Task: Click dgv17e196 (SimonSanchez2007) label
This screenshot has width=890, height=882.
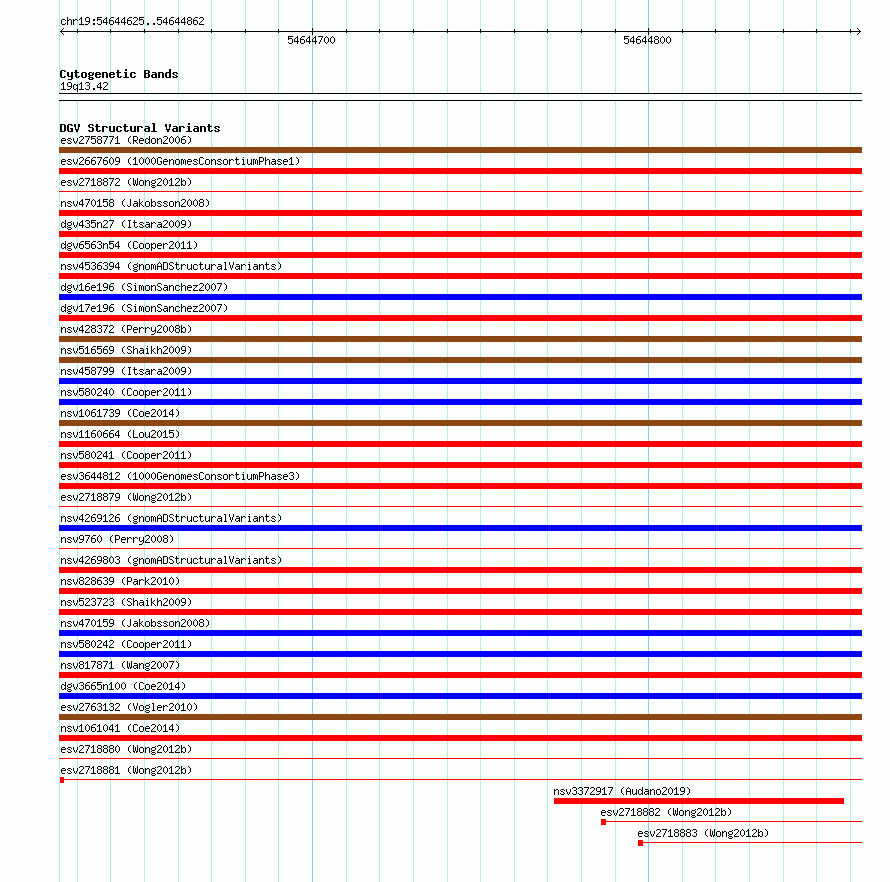Action: click(144, 308)
